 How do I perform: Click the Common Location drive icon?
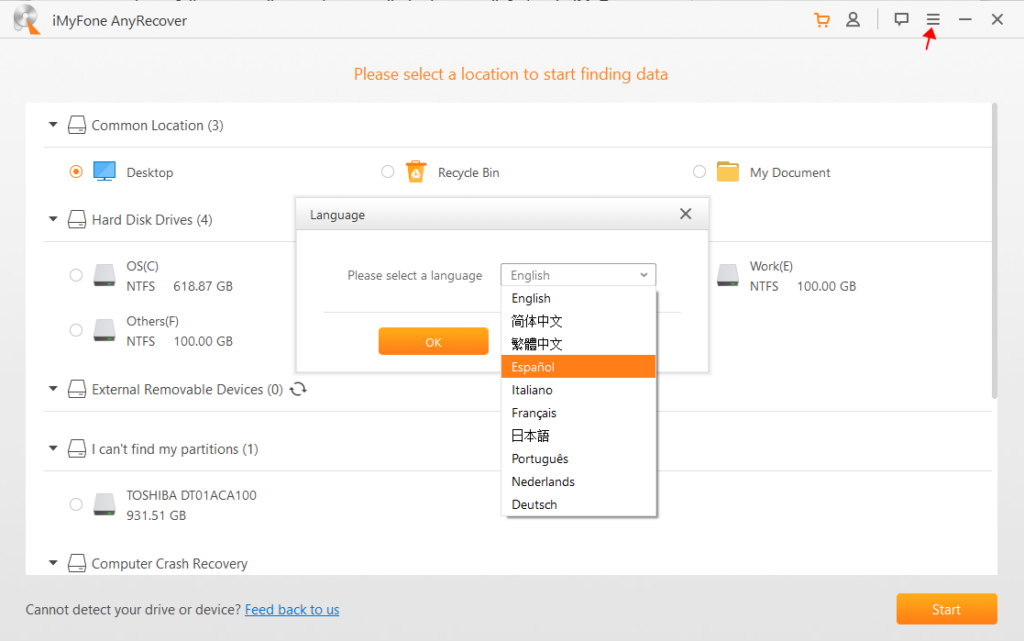click(77, 125)
